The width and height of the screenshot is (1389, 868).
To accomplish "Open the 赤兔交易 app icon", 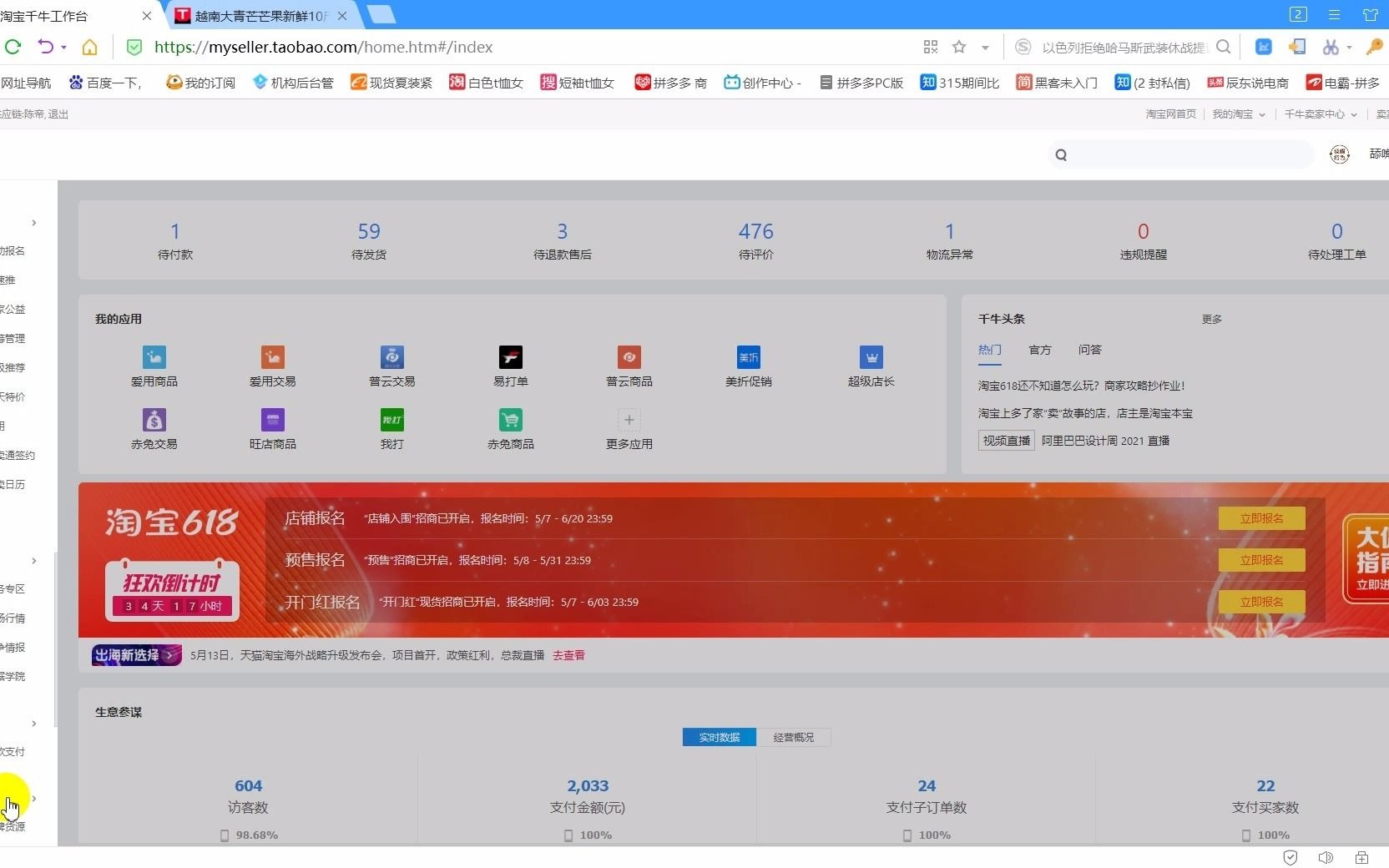I will 154,420.
